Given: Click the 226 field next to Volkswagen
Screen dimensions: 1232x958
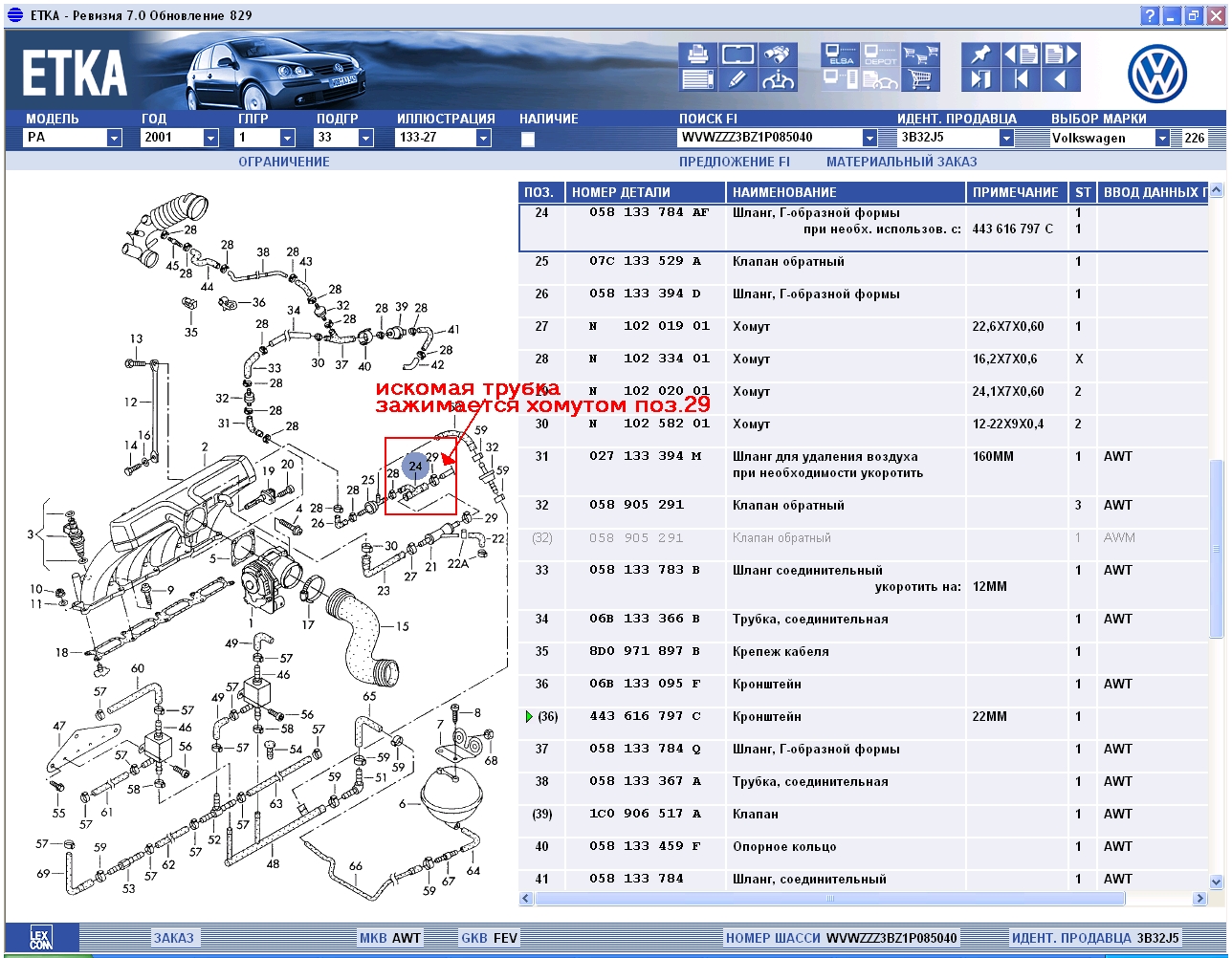Looking at the screenshot, I should 1195,138.
